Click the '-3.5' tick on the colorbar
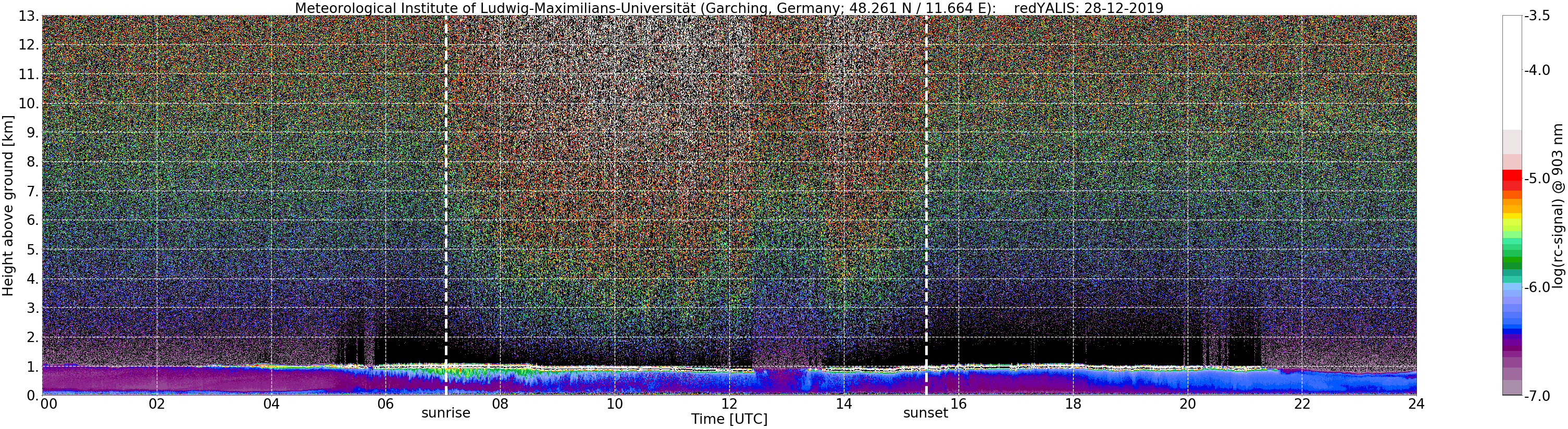This screenshot has width=1568, height=429. tap(1537, 17)
